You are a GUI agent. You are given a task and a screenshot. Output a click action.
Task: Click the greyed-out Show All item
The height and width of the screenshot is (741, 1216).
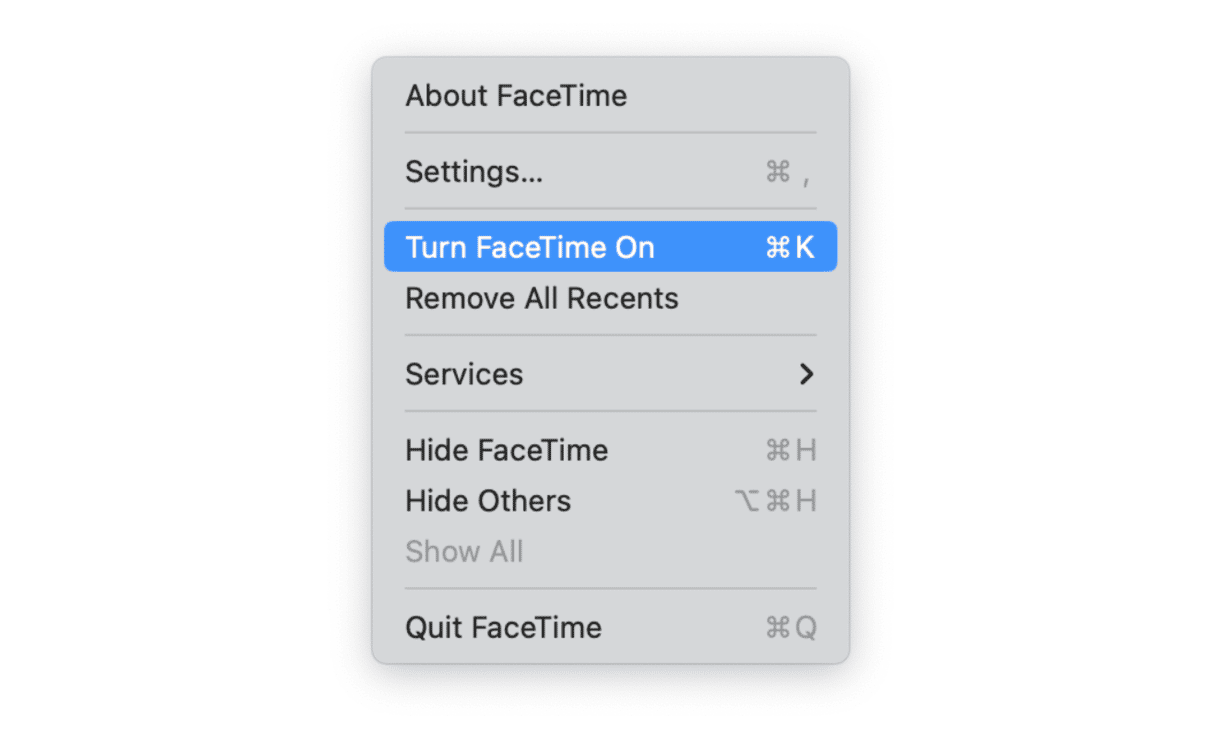coord(464,551)
